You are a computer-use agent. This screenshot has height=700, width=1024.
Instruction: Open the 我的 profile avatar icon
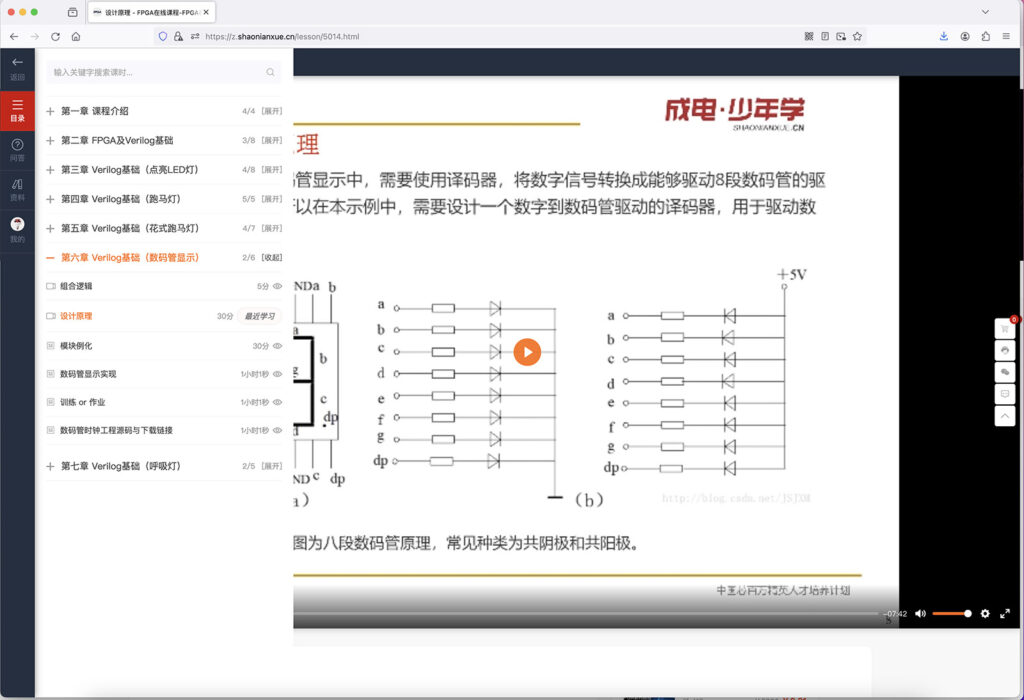click(x=17, y=229)
